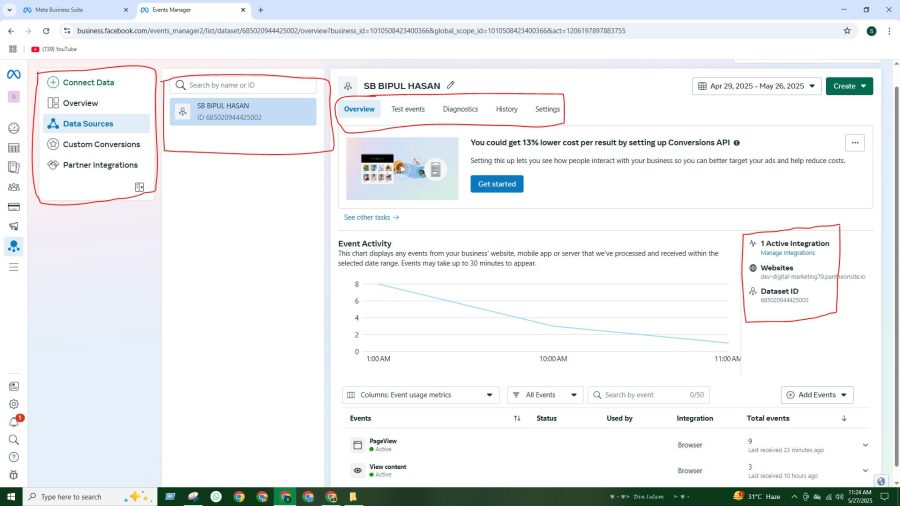Open the WhatsApp icon in the taskbar

coord(216,497)
